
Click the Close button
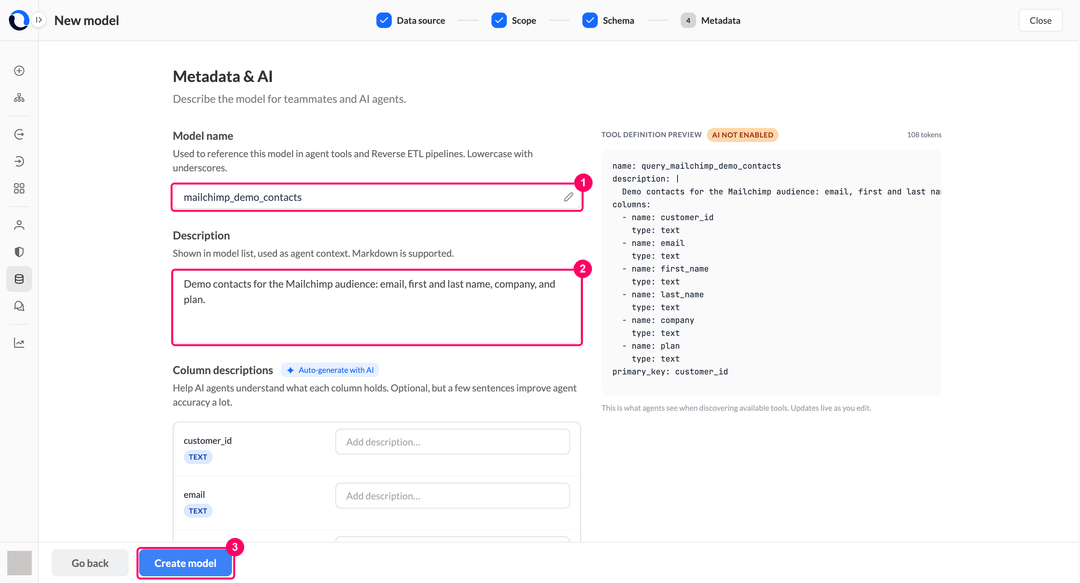point(1040,21)
